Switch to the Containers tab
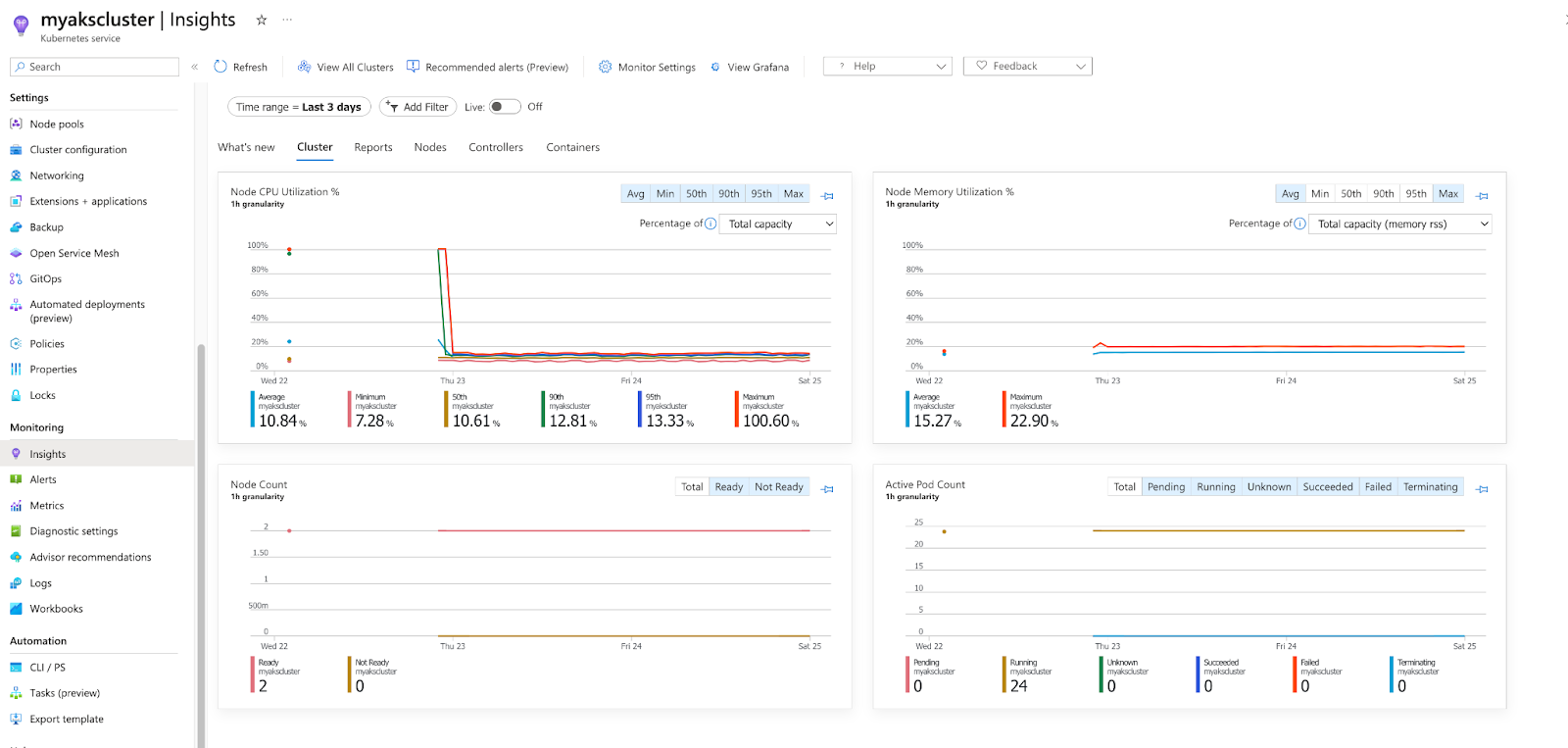This screenshot has width=1568, height=748. click(573, 147)
